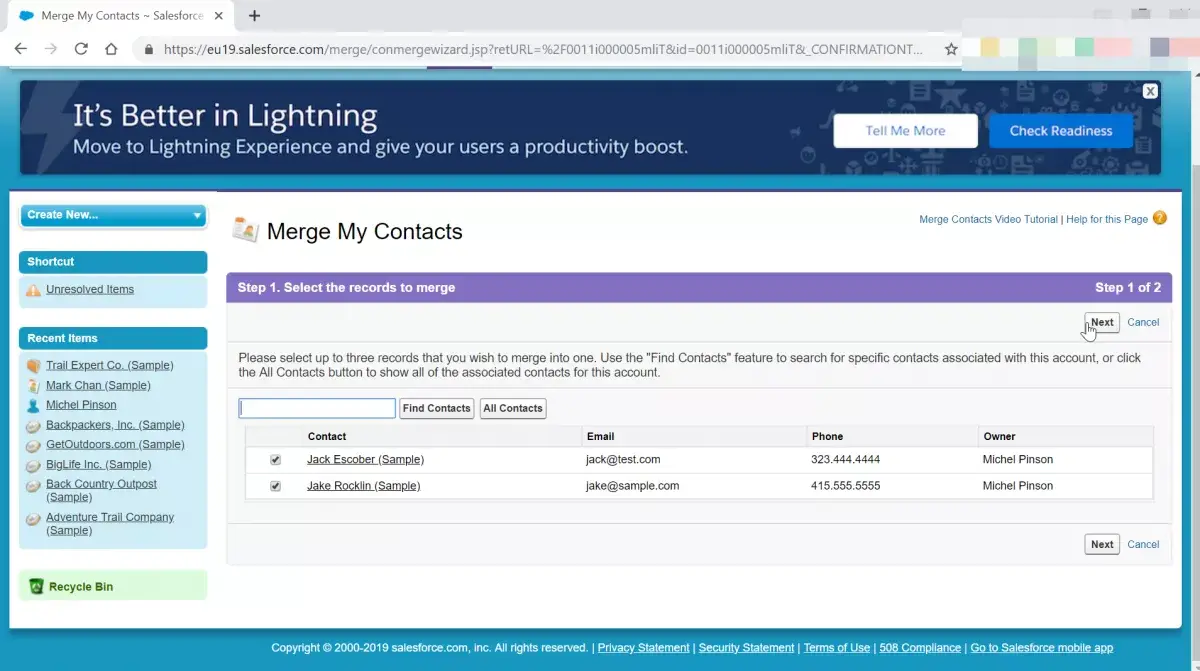Go to browser home page icon
1200x671 pixels.
point(111,48)
